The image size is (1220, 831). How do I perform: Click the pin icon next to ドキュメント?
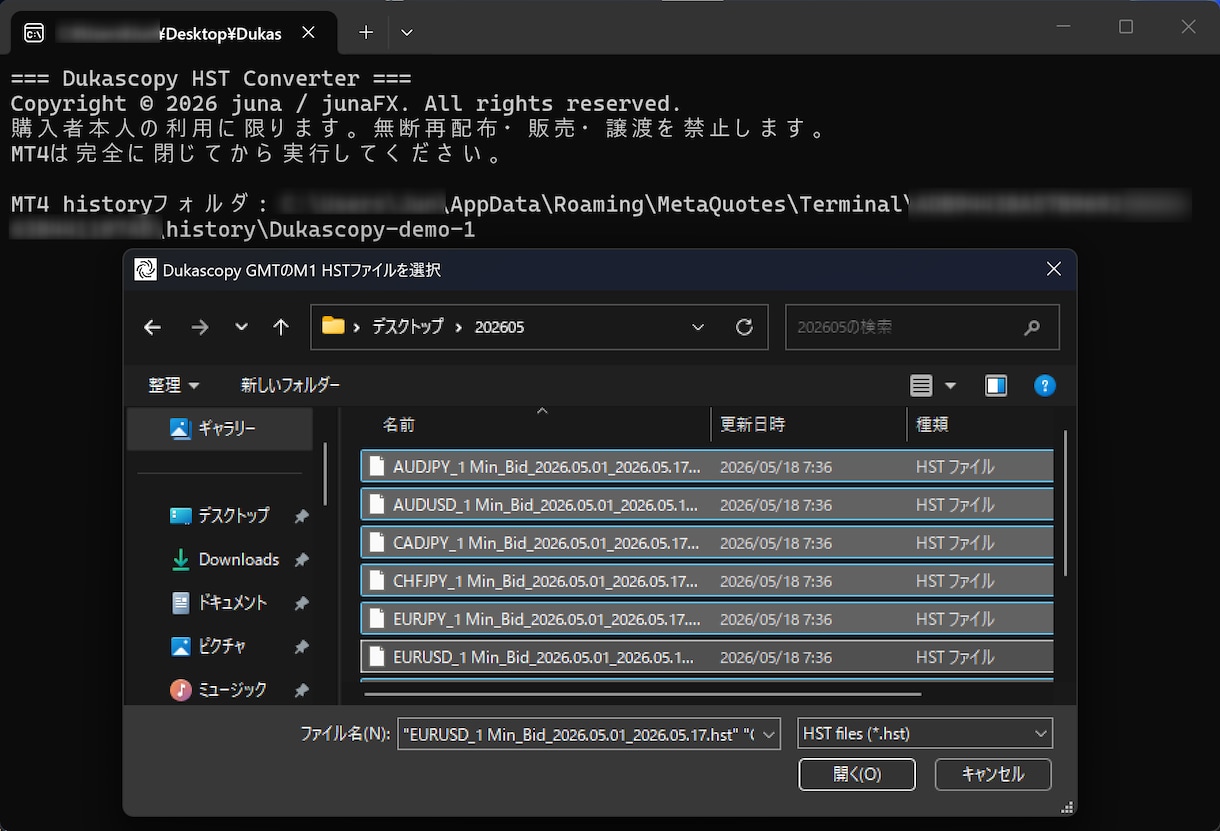coord(301,604)
